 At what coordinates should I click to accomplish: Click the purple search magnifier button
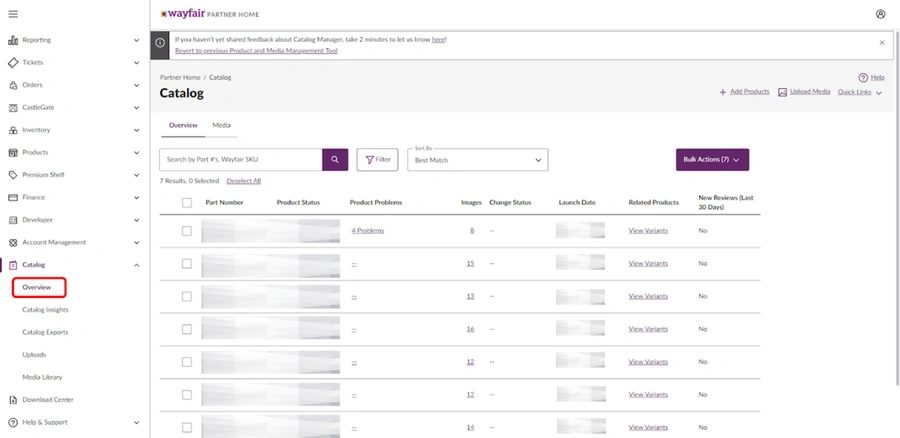click(x=335, y=160)
